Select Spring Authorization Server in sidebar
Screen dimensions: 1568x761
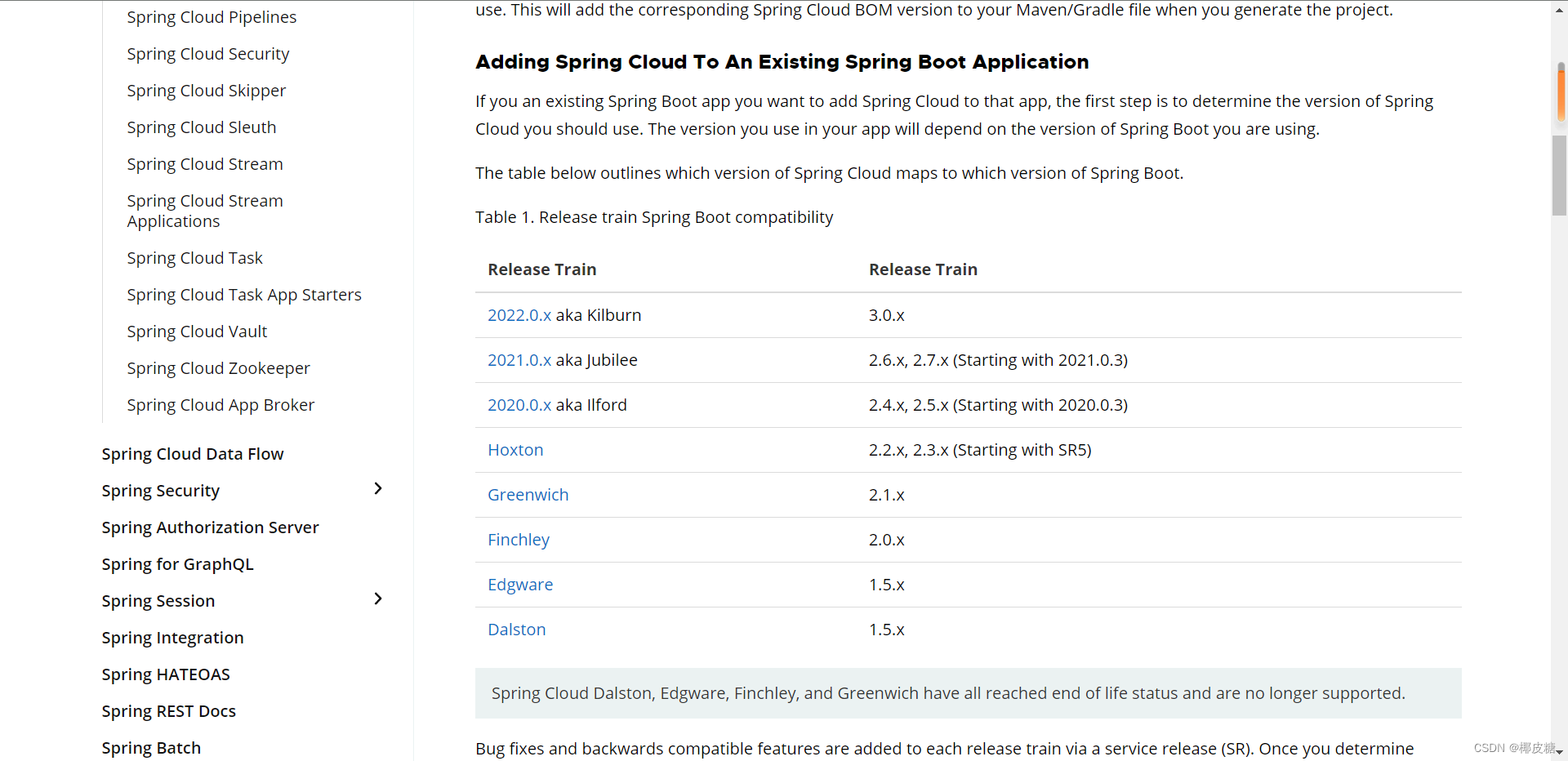210,527
